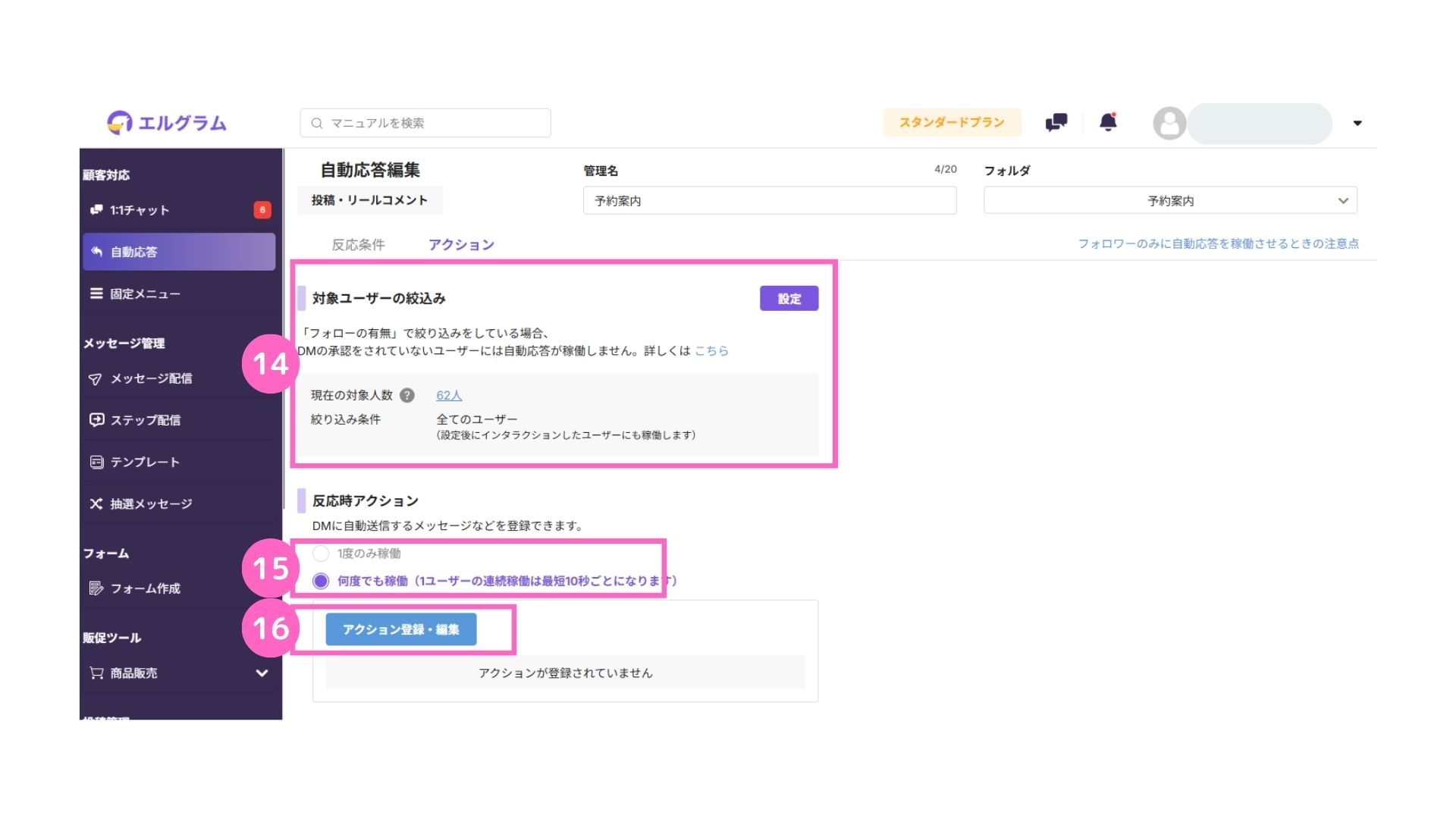The height and width of the screenshot is (819, 1456).
Task: Click the 顧客対応 sidebar section label
Action: click(106, 175)
